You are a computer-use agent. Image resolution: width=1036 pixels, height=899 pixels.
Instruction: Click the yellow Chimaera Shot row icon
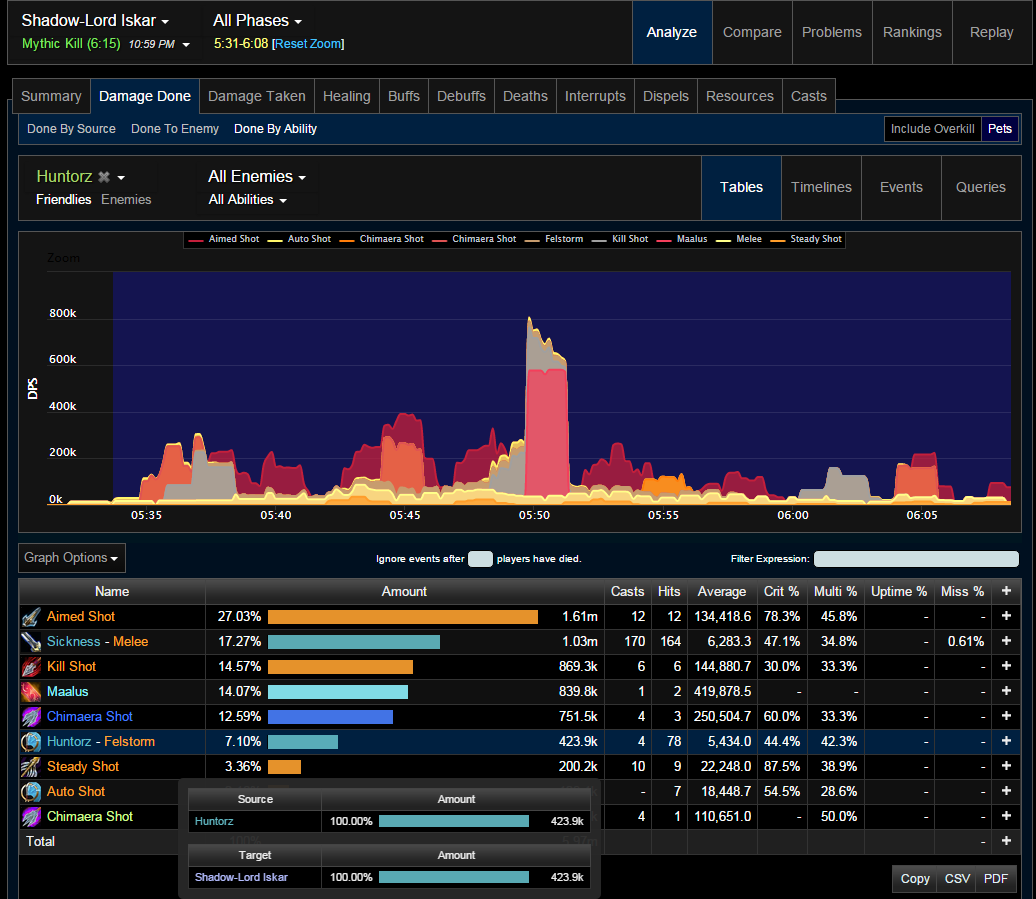pyautogui.click(x=31, y=816)
